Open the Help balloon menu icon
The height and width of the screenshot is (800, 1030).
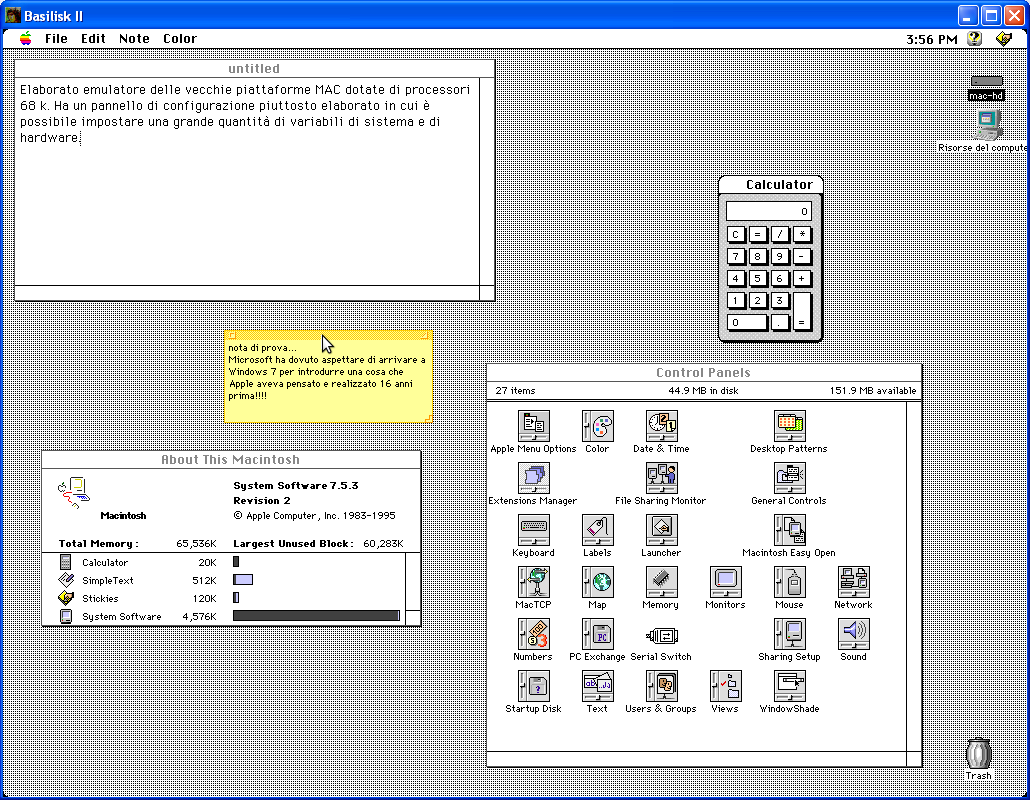(x=974, y=39)
